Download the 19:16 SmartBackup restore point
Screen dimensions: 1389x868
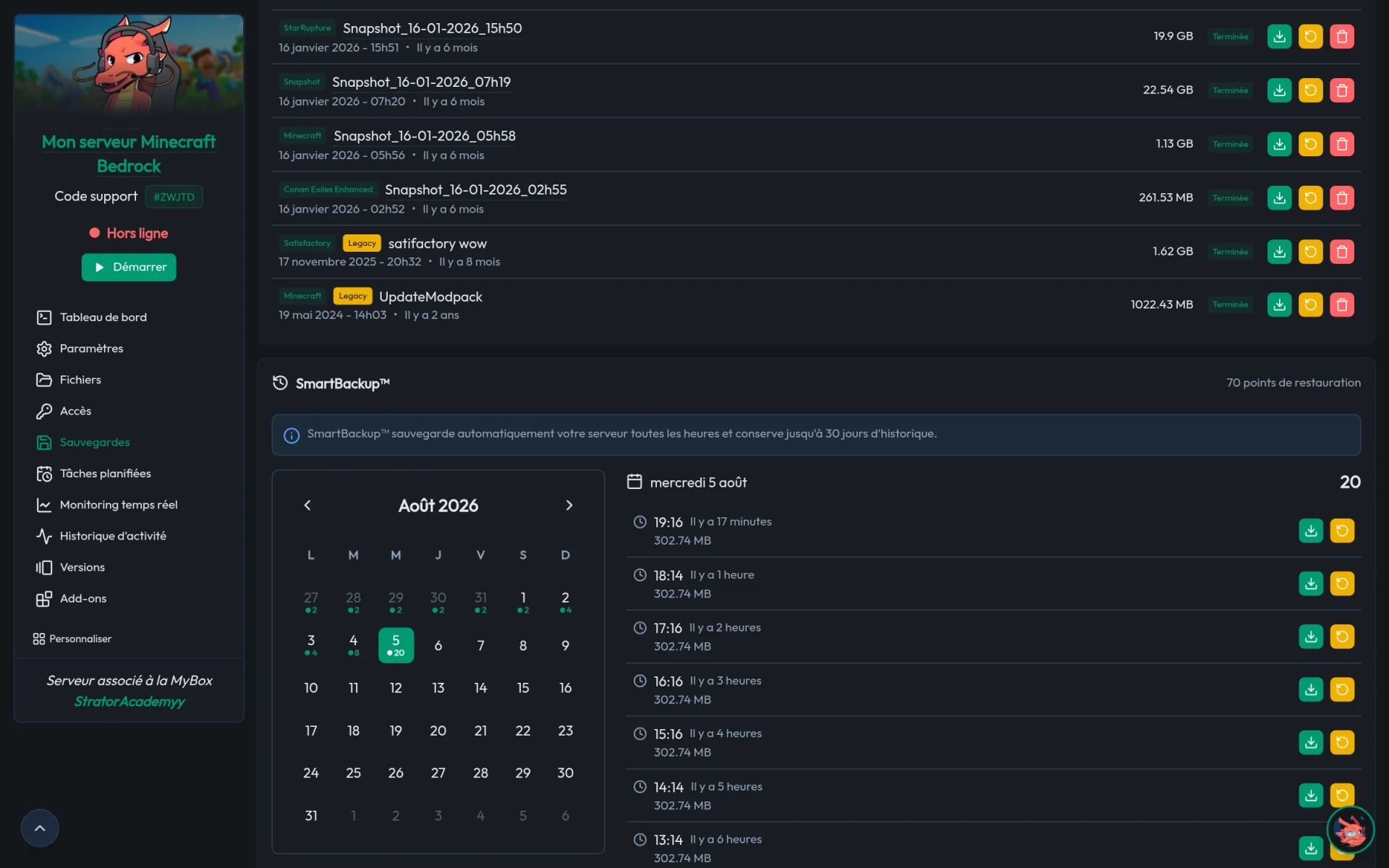pos(1311,531)
